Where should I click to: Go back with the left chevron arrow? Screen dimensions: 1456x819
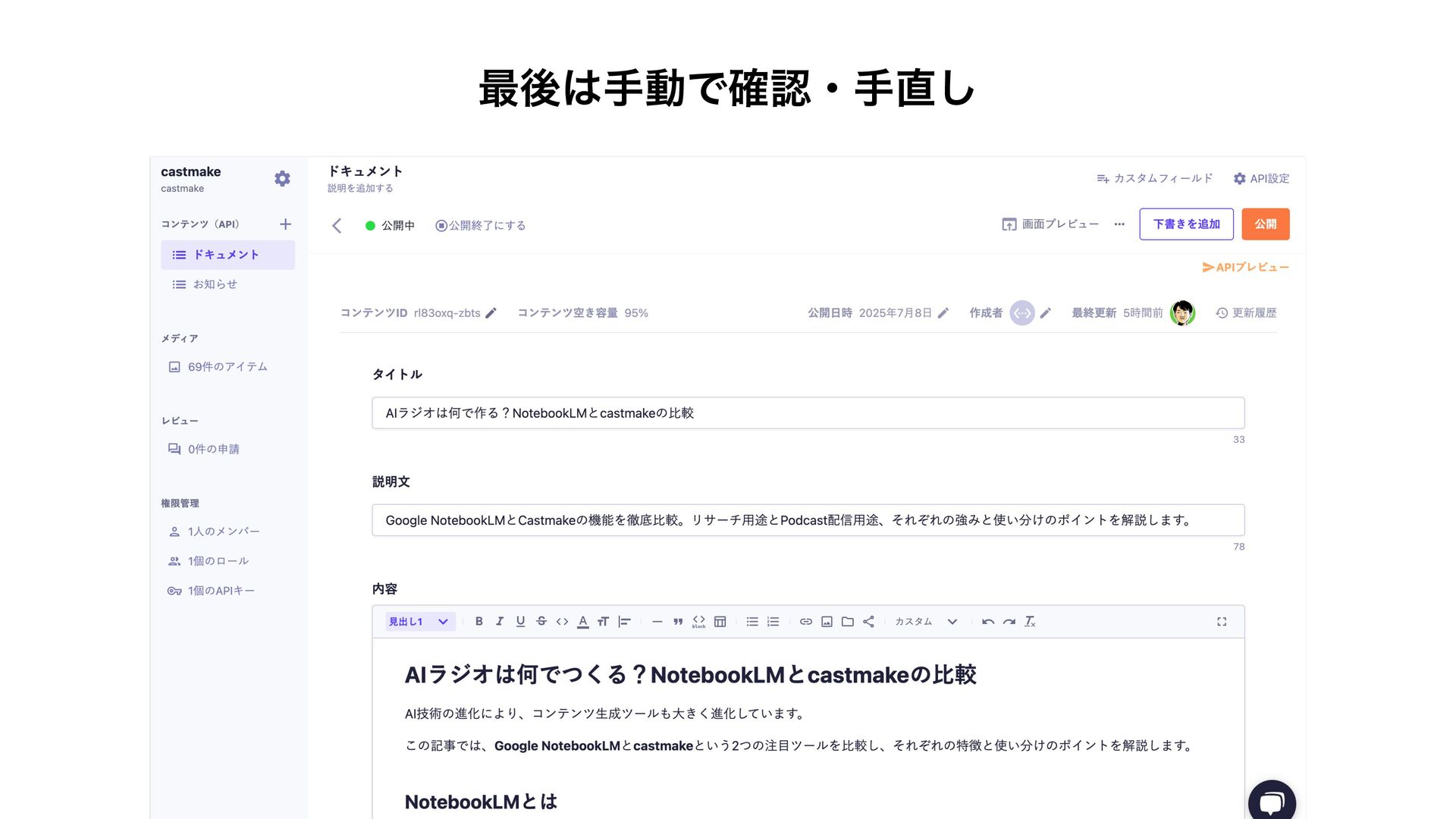point(337,225)
